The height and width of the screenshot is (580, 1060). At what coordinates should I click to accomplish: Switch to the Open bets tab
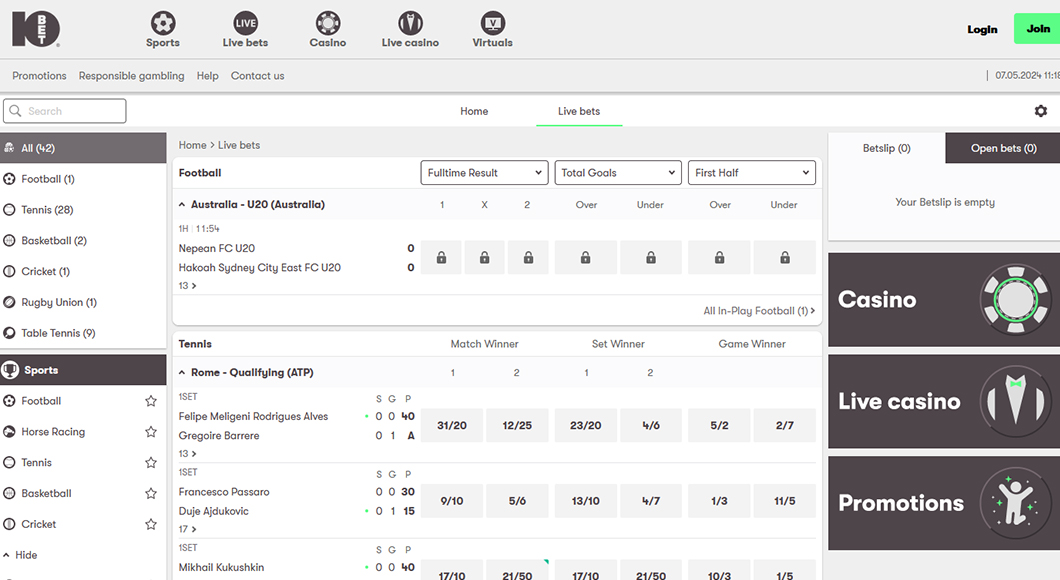tap(1003, 148)
